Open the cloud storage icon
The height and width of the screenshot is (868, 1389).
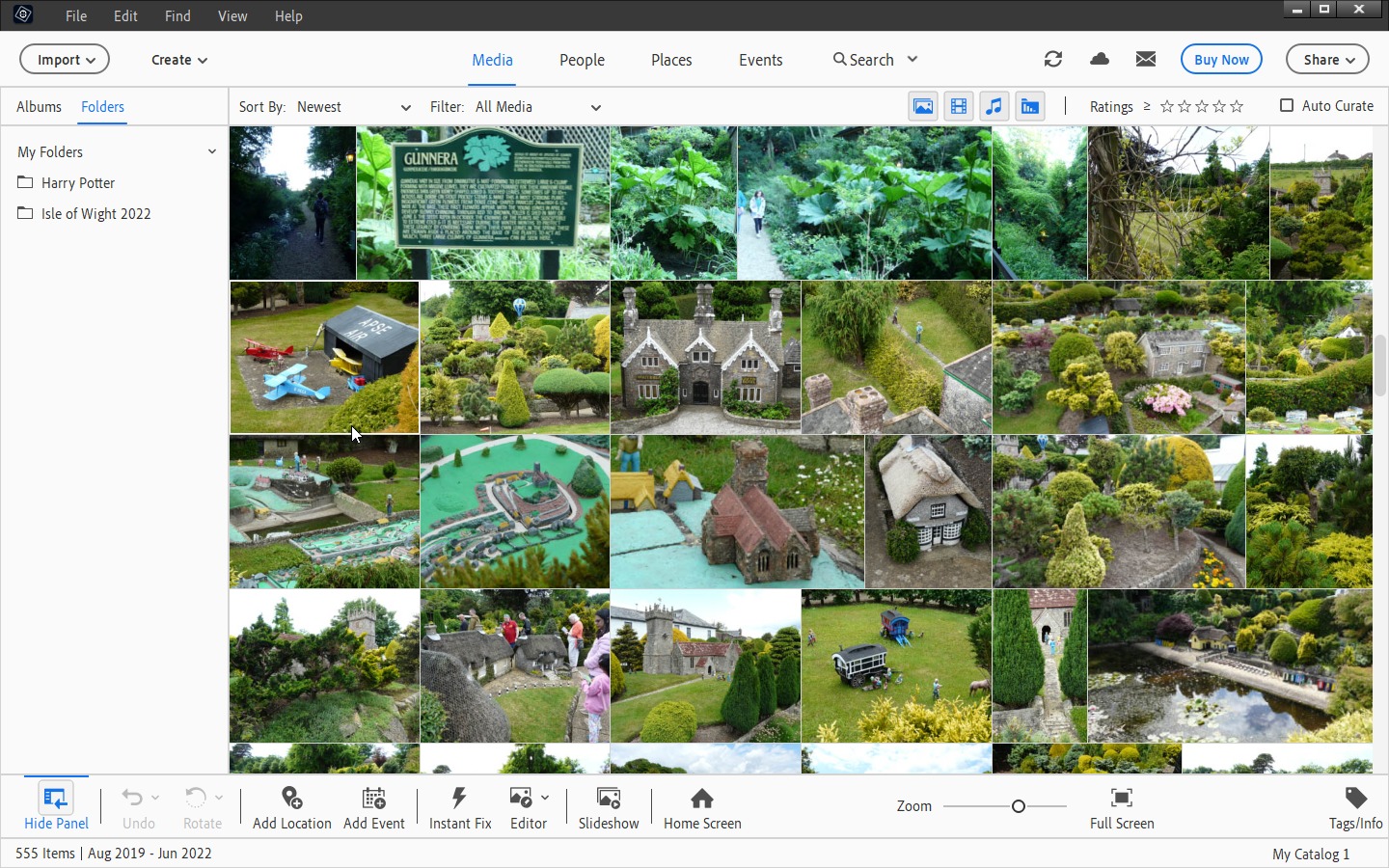1100,59
